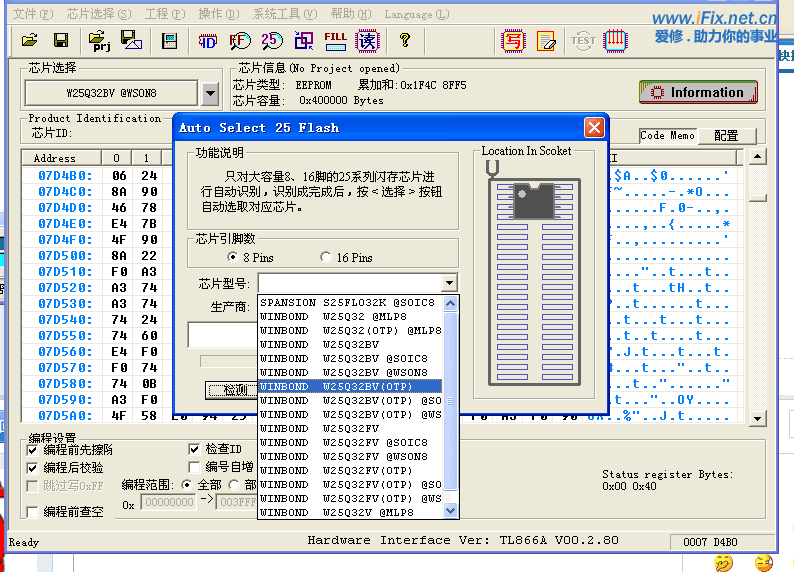Click the 配置 button

click(726, 135)
